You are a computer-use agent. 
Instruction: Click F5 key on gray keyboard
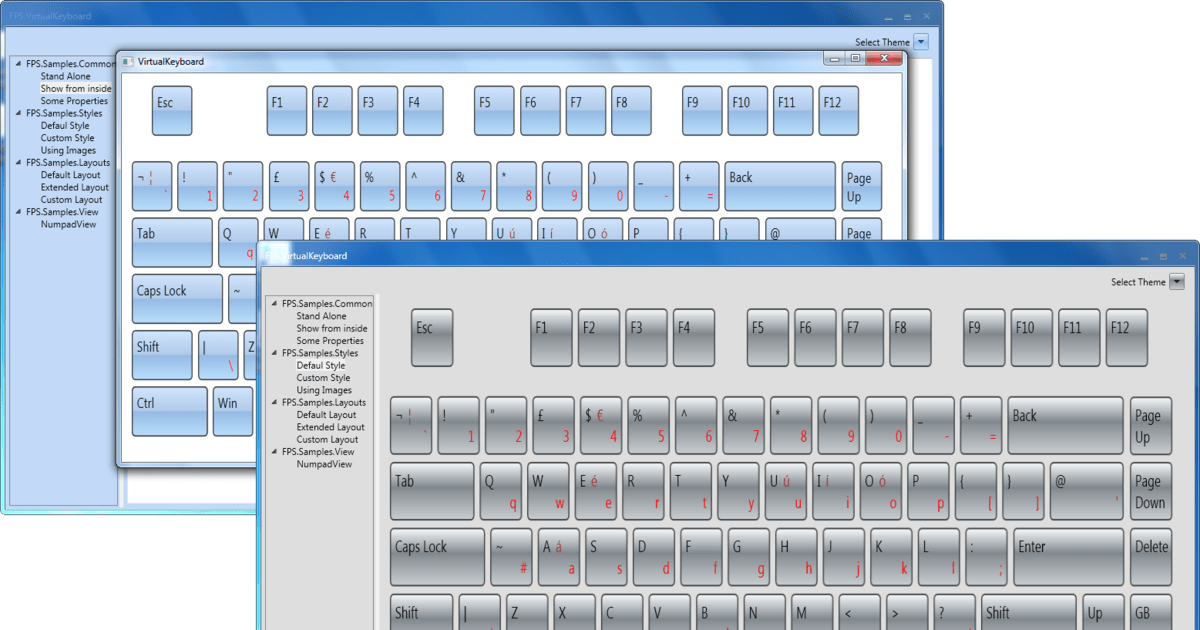tap(768, 338)
